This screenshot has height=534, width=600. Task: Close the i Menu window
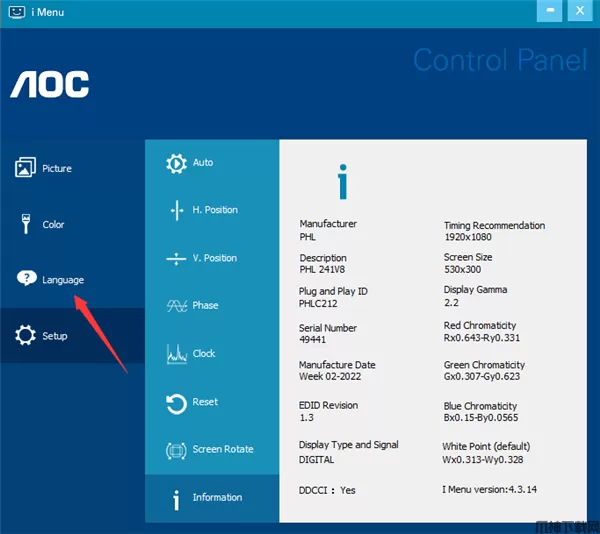(x=578, y=11)
